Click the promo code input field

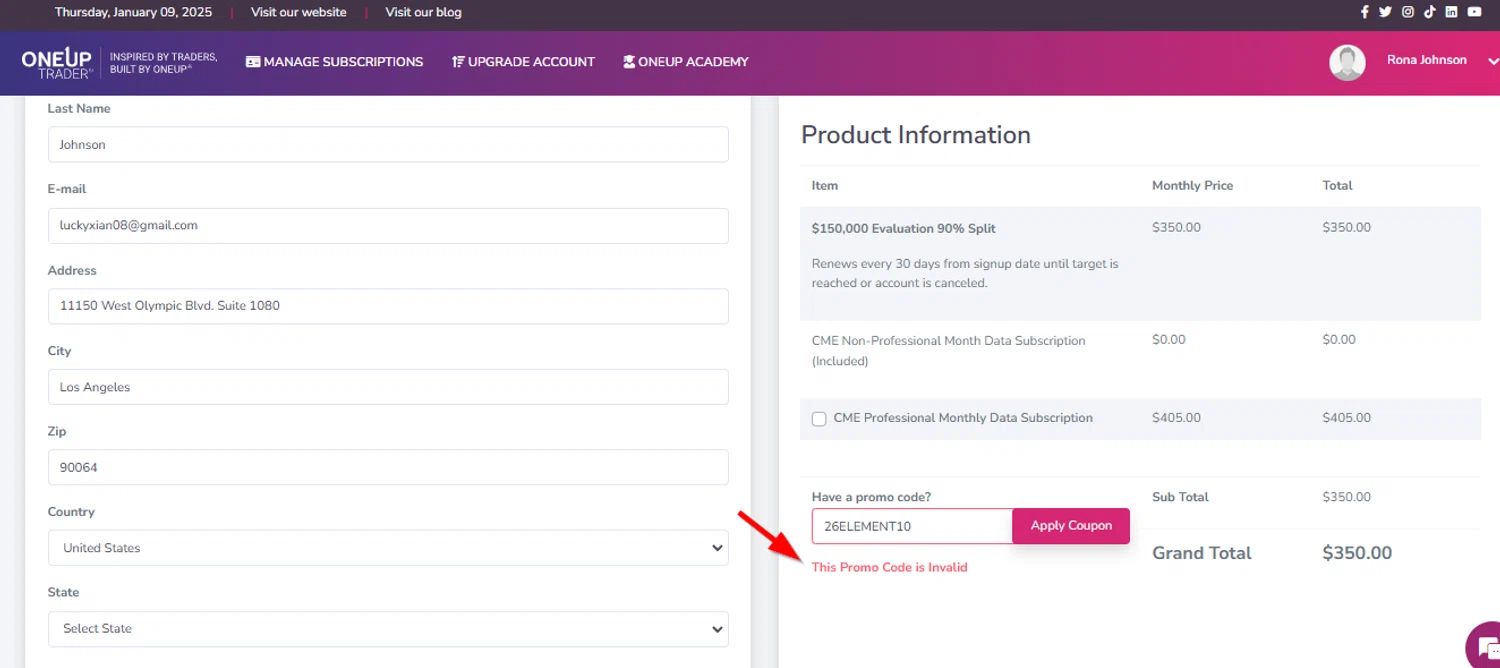tap(912, 526)
